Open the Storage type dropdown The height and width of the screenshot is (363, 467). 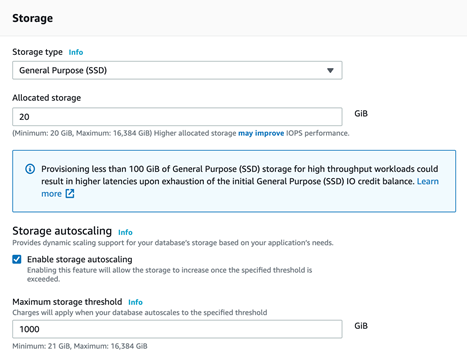pos(177,70)
